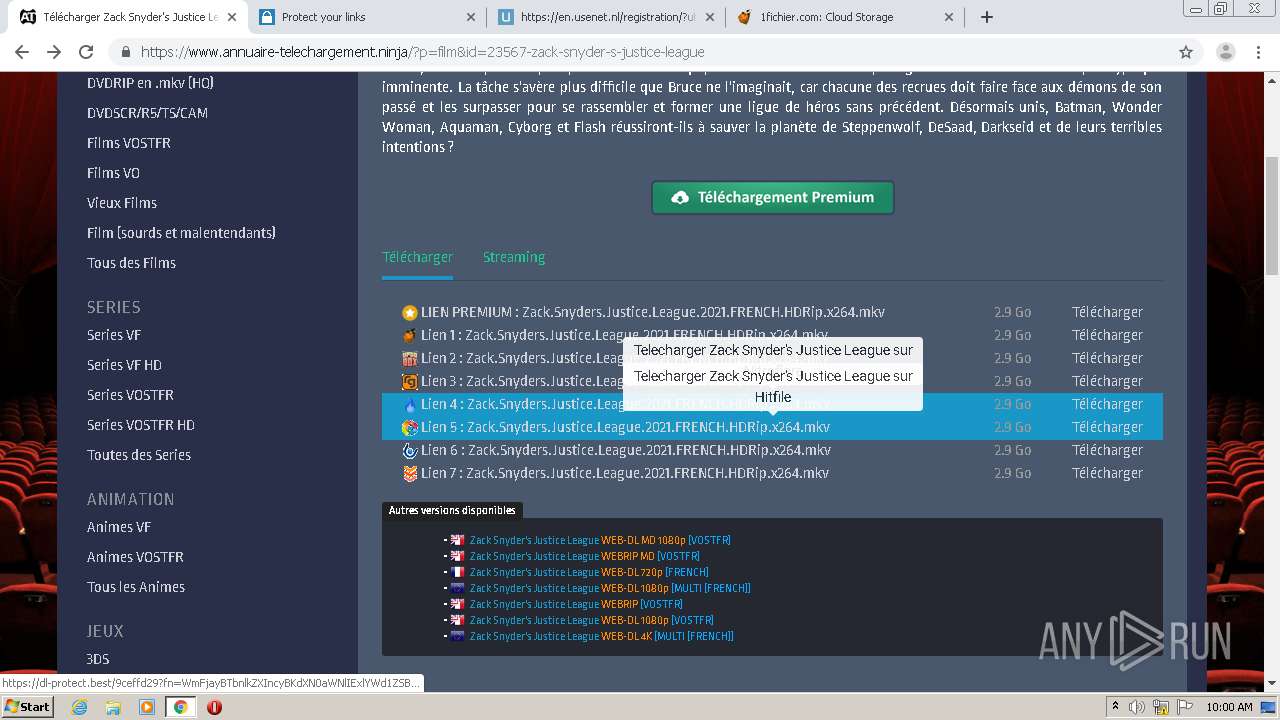Switch to Protect your links tab

[366, 17]
